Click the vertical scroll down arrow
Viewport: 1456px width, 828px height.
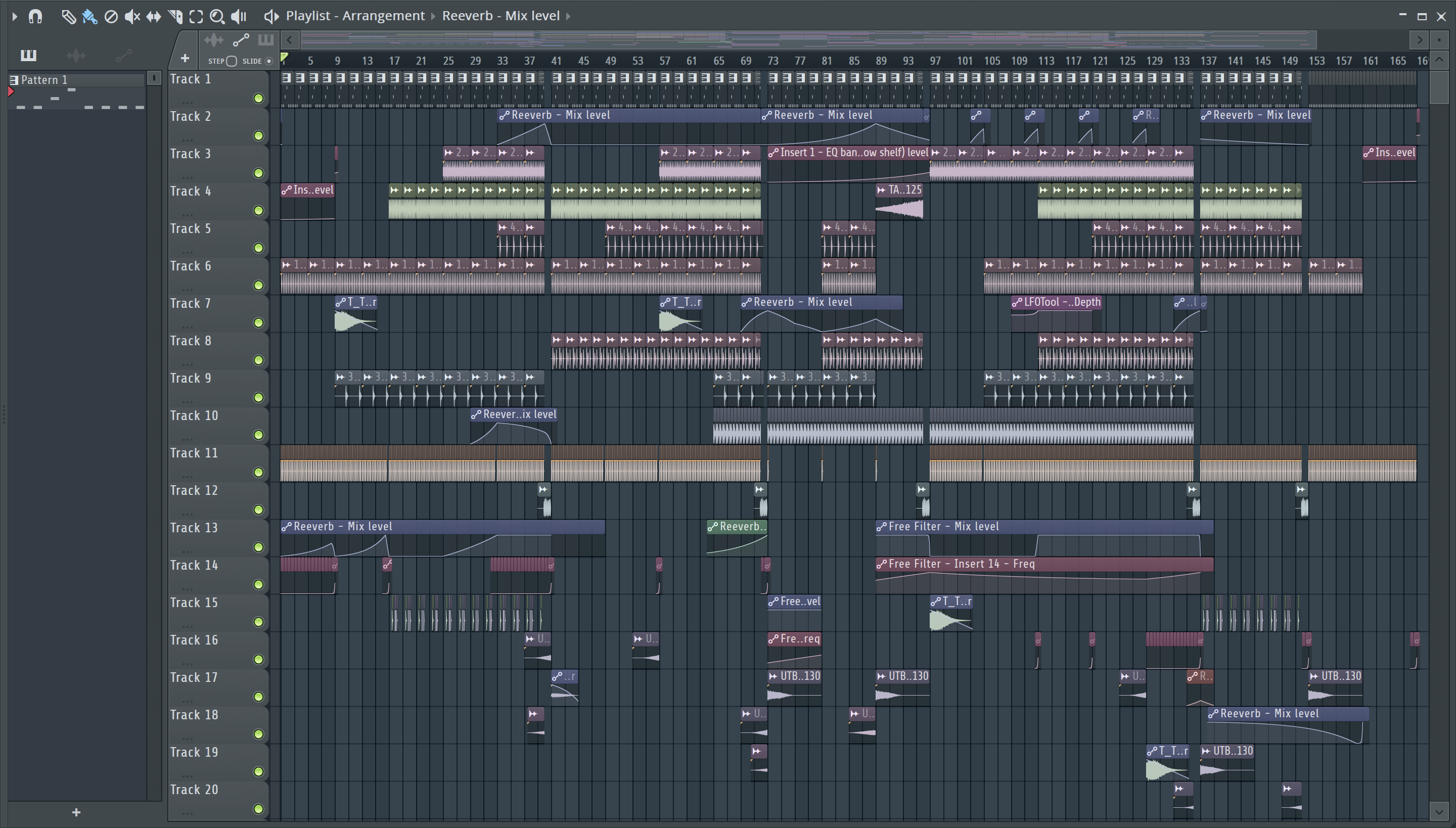pos(1439,811)
